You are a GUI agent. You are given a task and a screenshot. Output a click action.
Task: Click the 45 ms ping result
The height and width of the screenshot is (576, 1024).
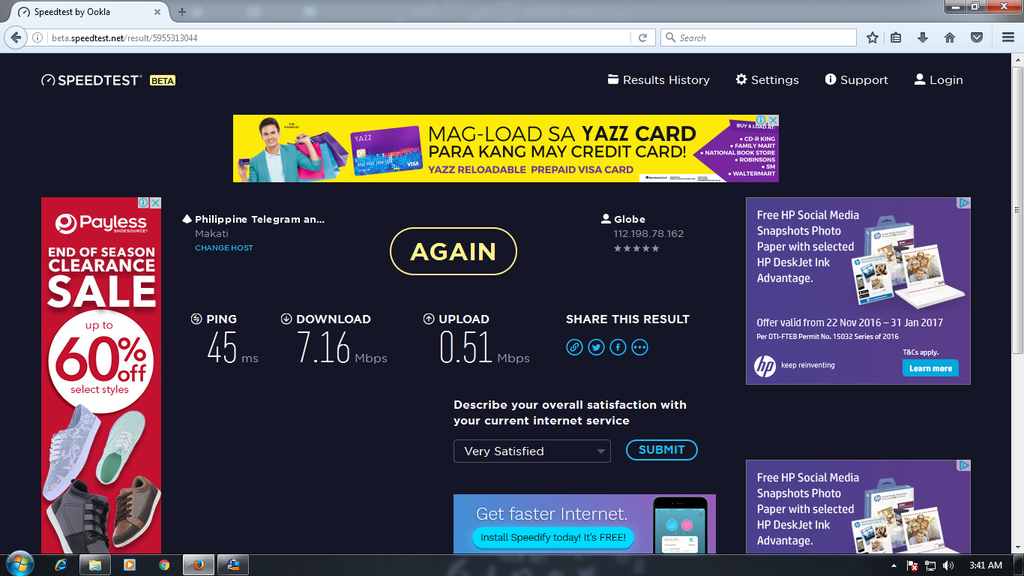232,347
